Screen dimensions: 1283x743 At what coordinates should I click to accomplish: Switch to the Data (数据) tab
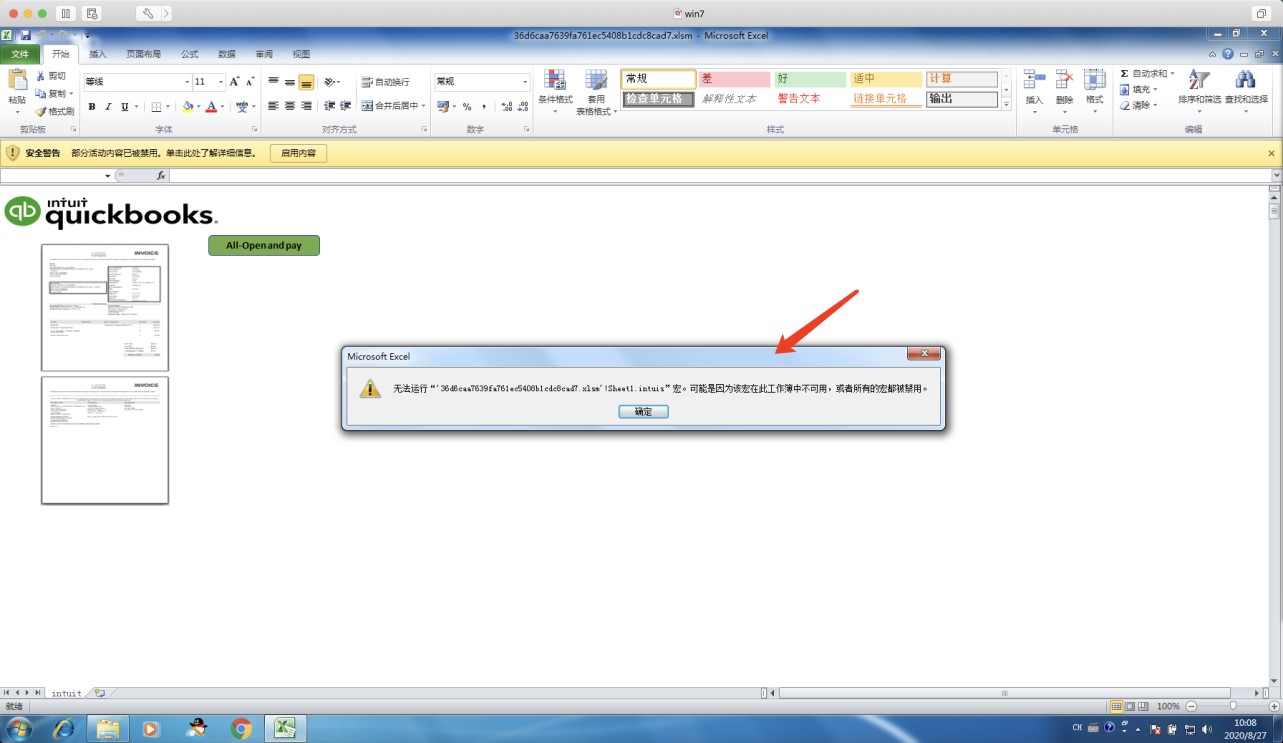(x=227, y=54)
